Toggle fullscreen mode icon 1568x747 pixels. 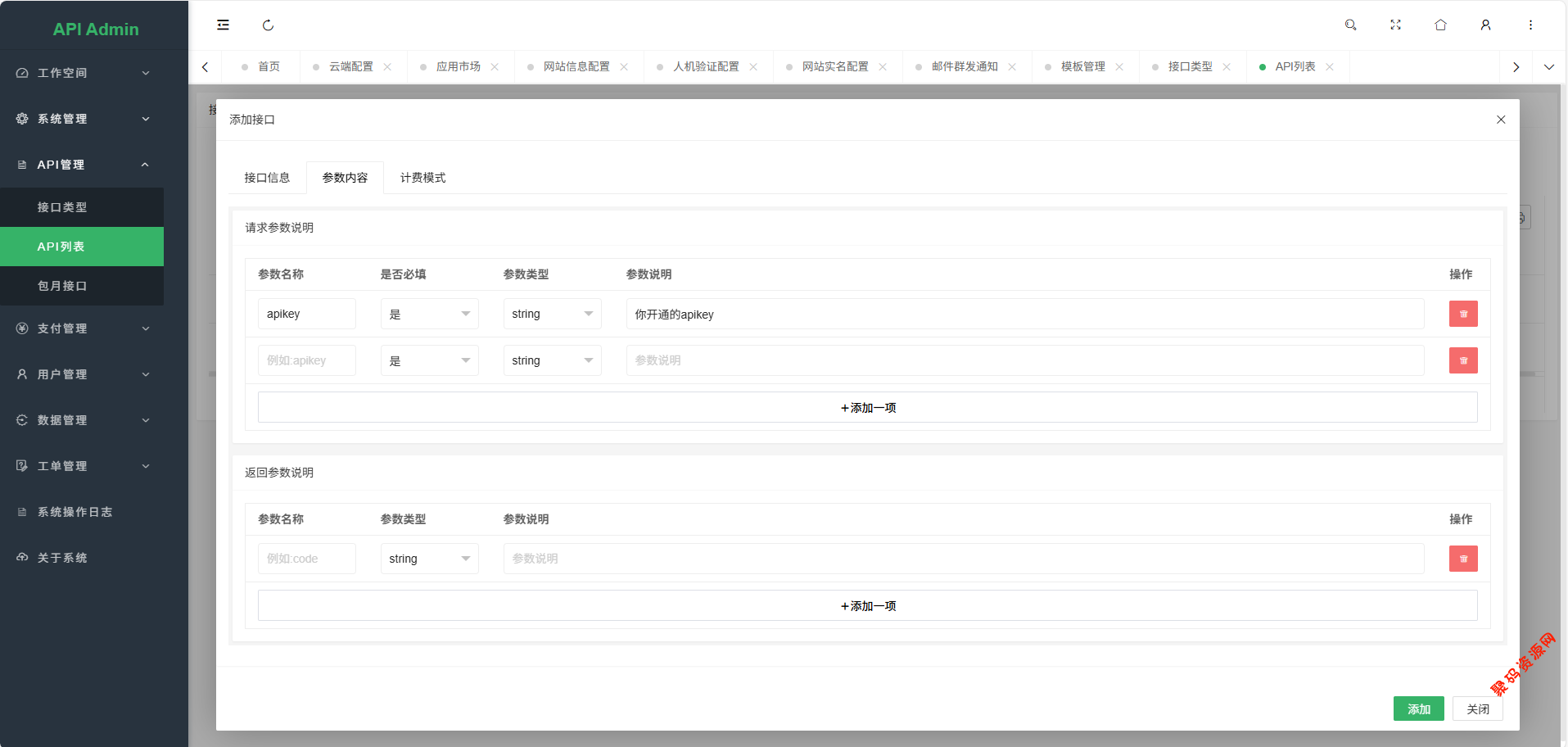(x=1395, y=25)
